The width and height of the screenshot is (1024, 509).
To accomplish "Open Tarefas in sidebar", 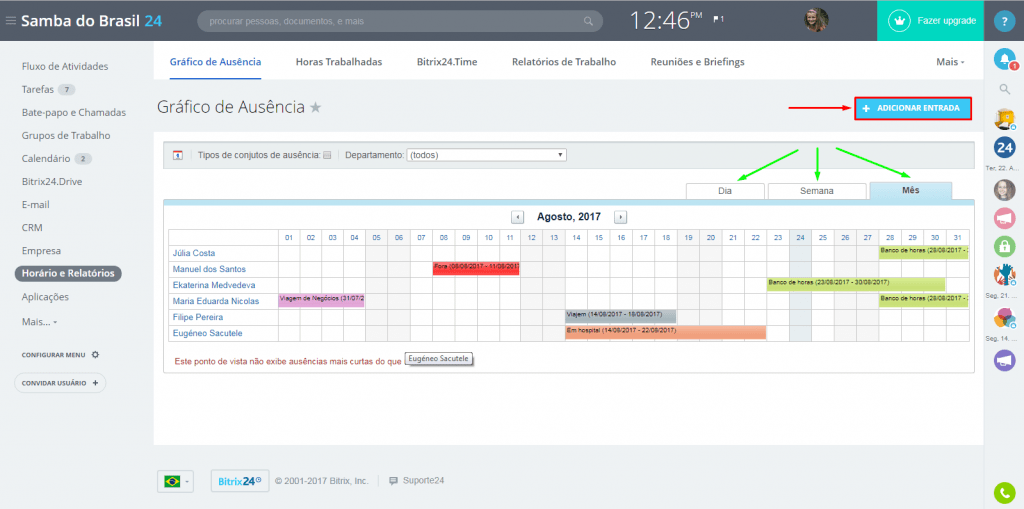I will [38, 89].
